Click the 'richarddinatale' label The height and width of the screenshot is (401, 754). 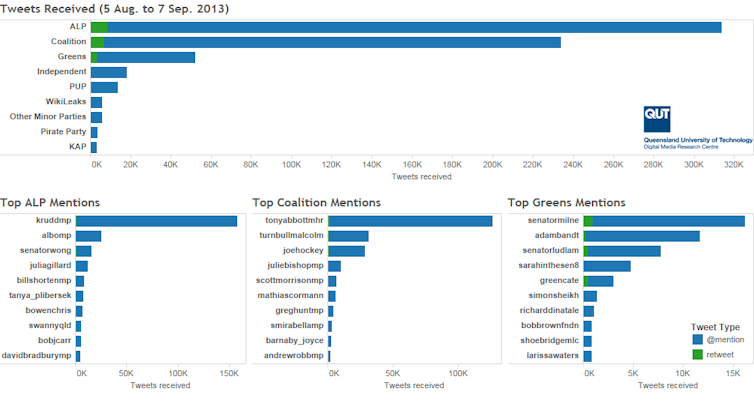549,310
